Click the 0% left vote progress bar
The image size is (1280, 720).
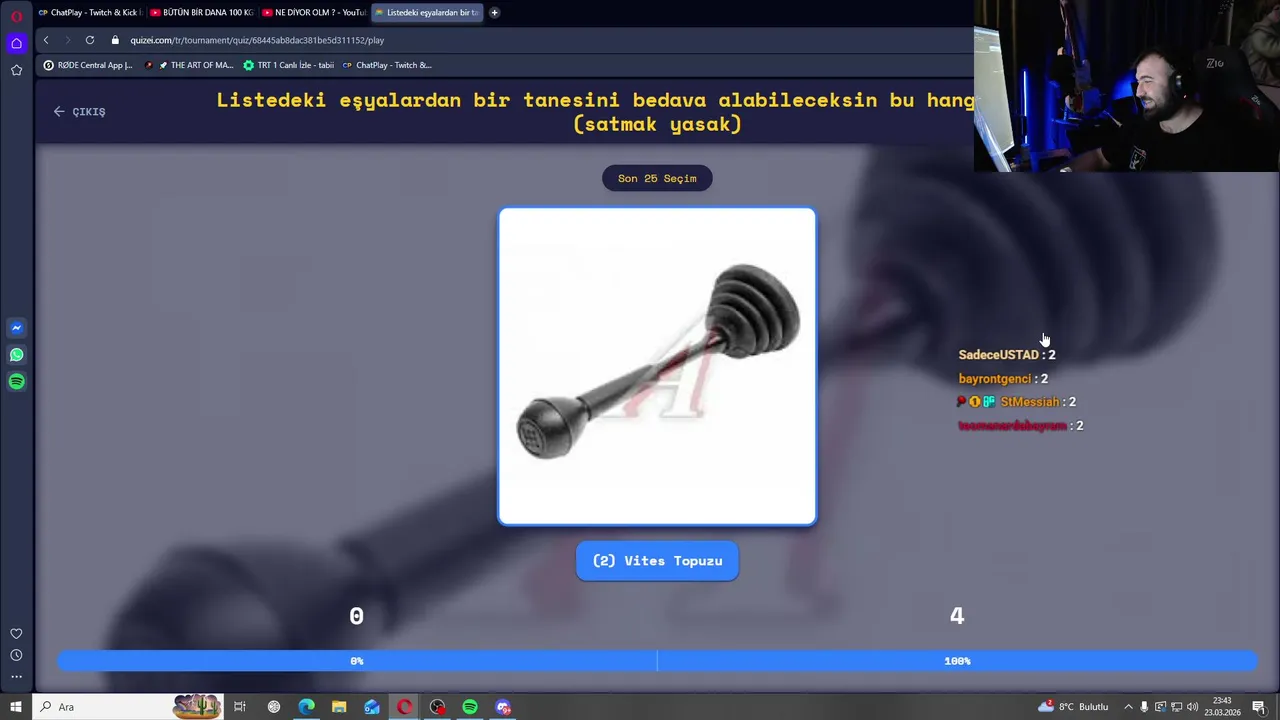(357, 661)
